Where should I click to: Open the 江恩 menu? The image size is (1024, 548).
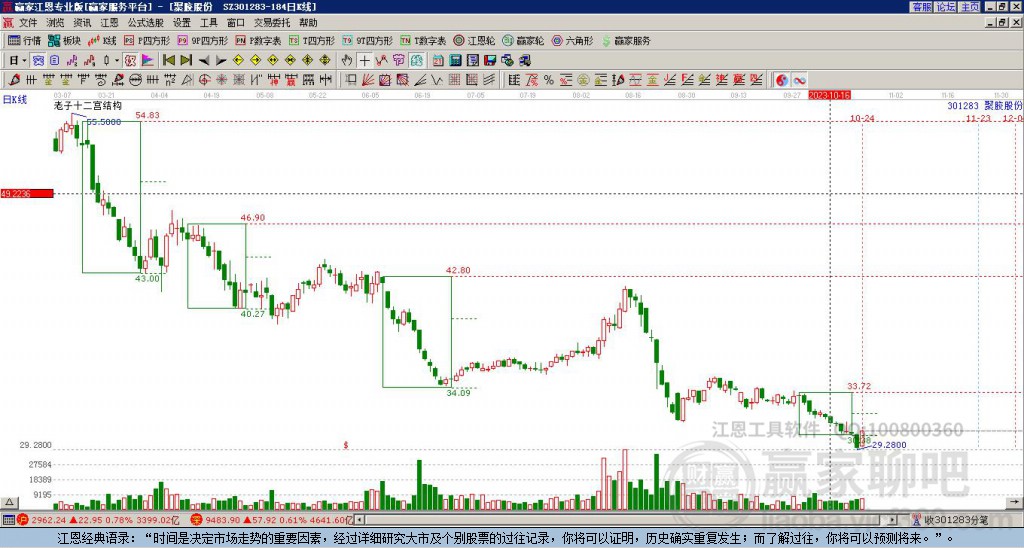pos(109,23)
